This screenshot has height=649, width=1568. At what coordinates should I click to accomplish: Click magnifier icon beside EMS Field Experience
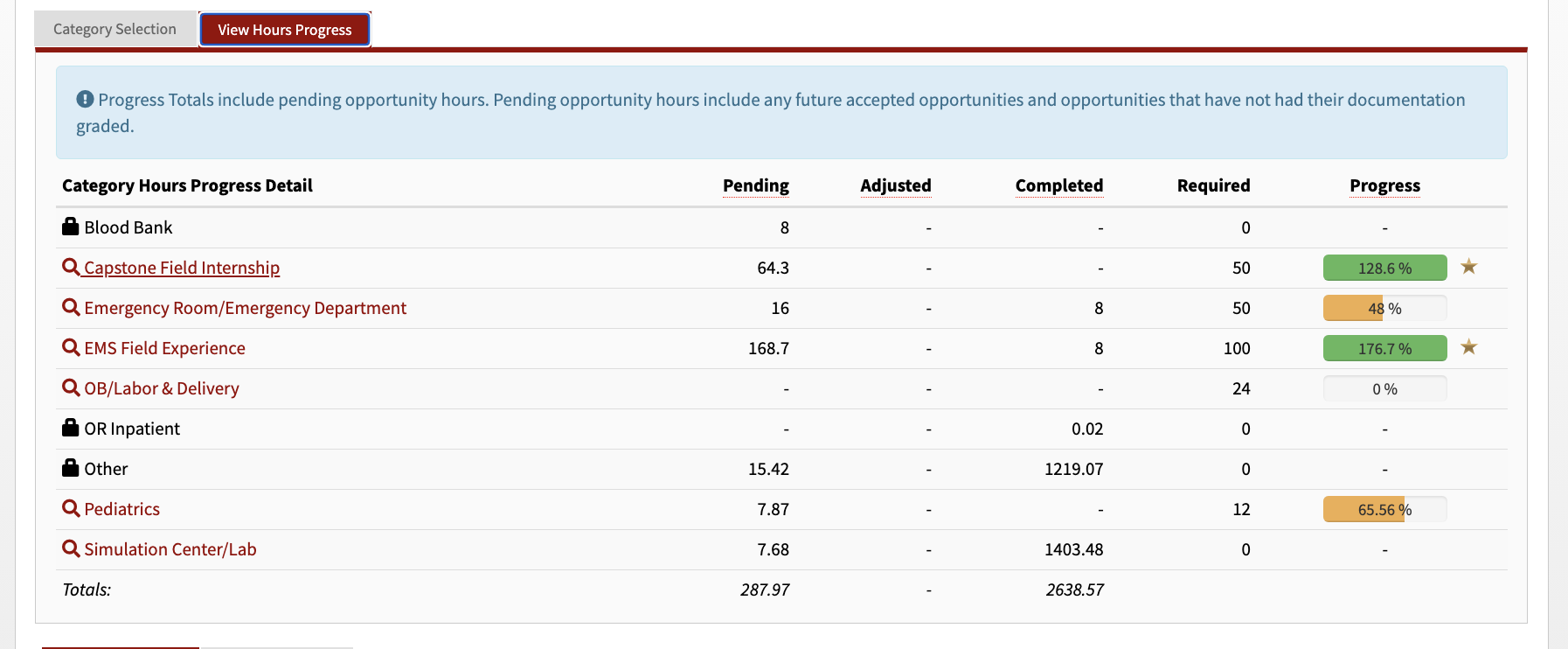(x=71, y=347)
